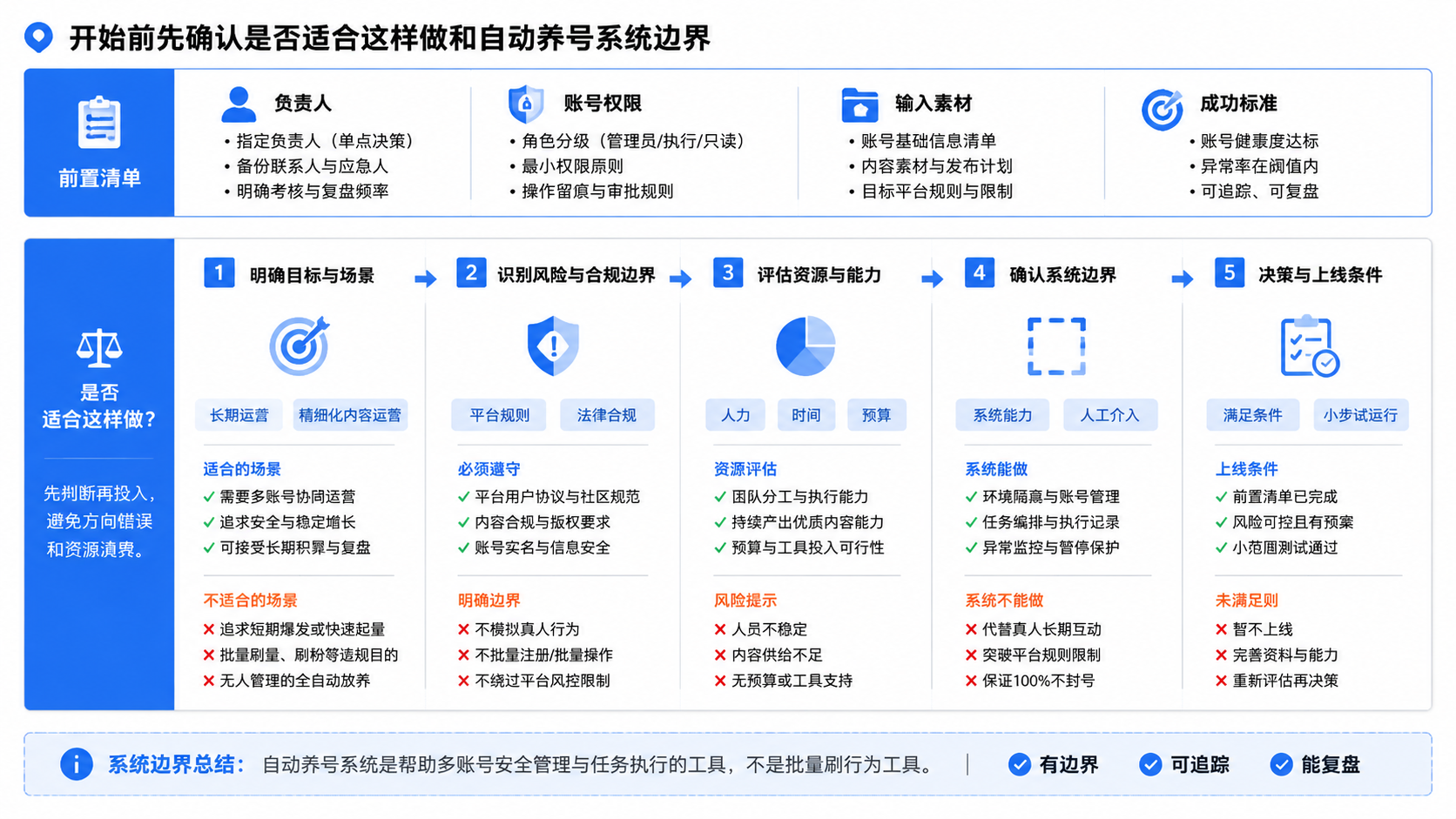Viewport: 1456px width, 819px height.
Task: Click the 资源评估 heading
Action: (x=745, y=469)
